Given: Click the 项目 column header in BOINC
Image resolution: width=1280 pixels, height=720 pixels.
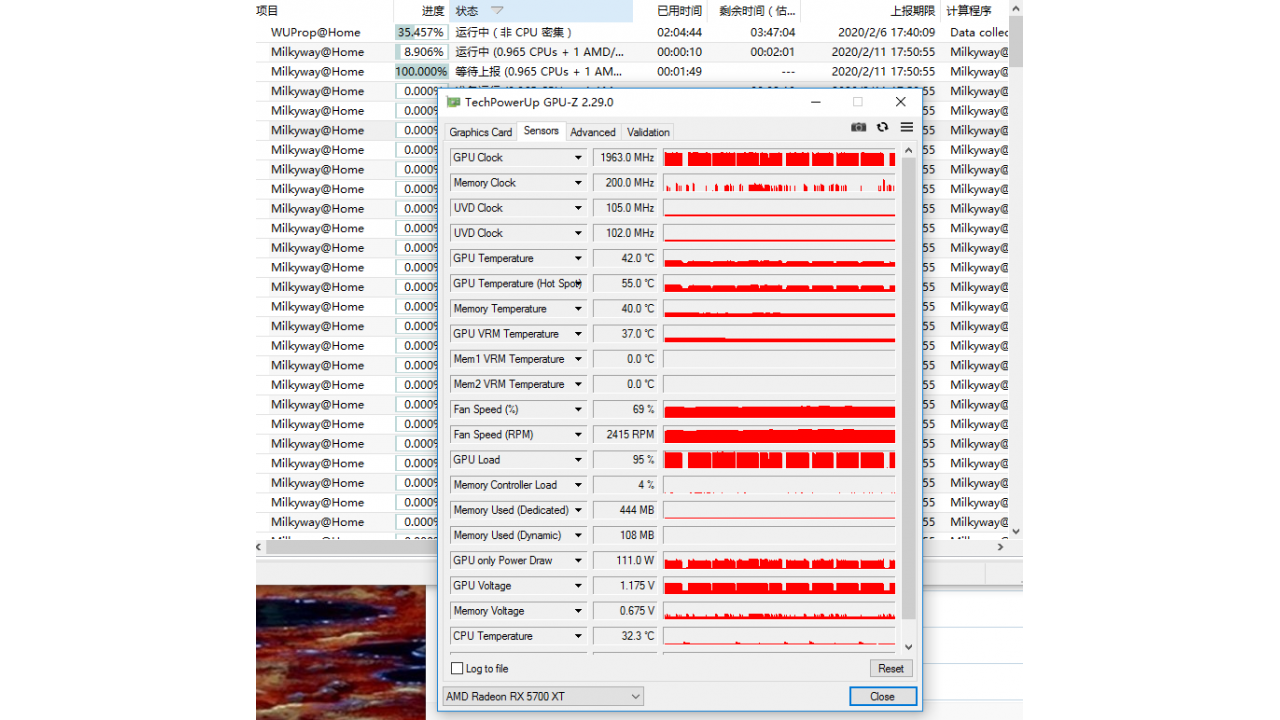Looking at the screenshot, I should point(324,11).
